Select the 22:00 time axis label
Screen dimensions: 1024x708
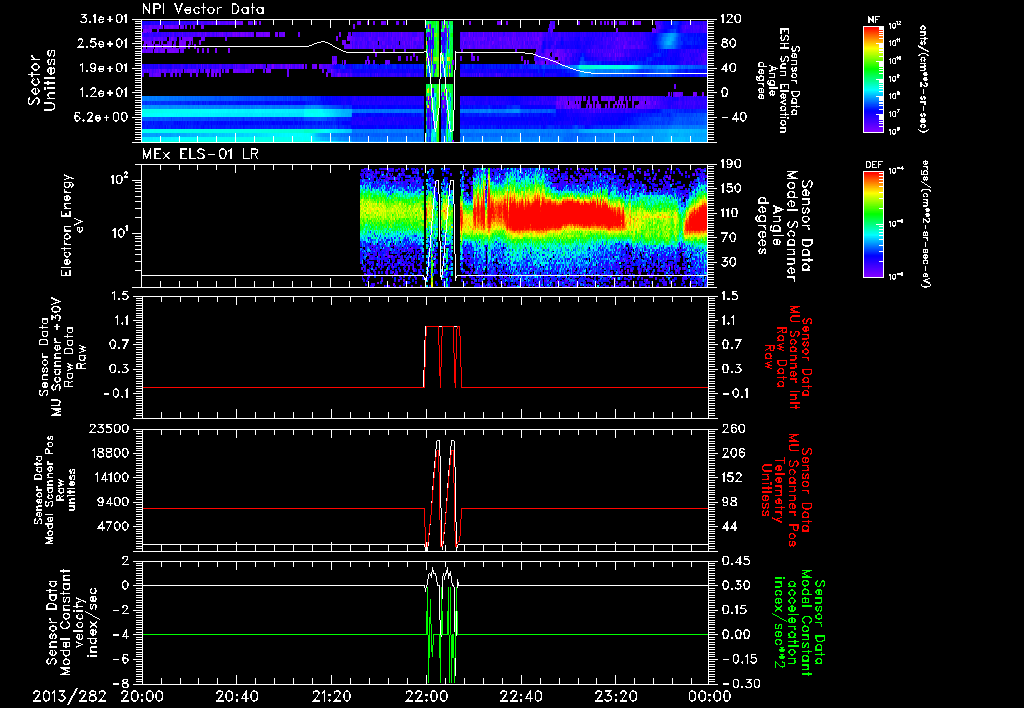[x=426, y=696]
